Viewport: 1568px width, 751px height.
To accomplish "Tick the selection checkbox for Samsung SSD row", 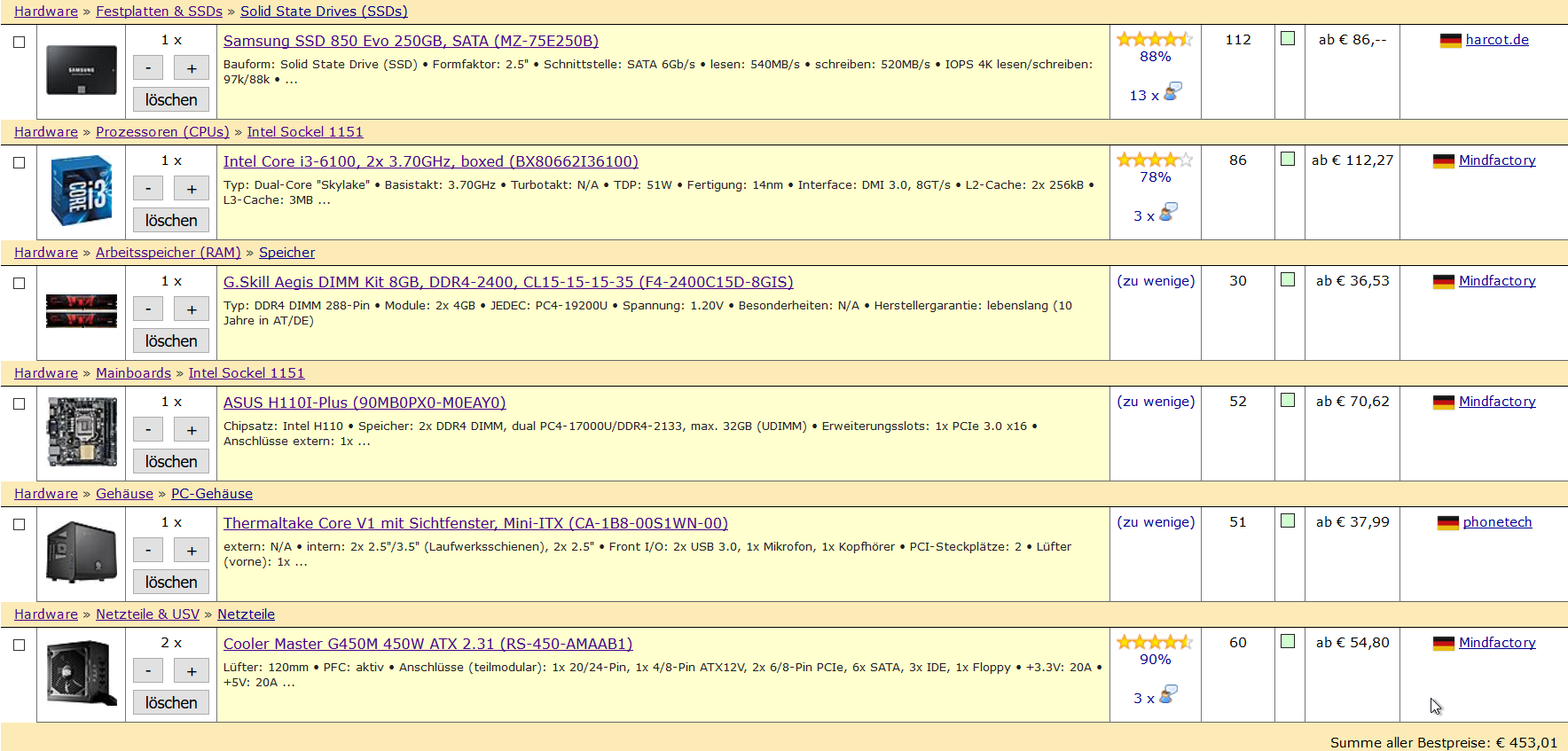I will click(x=19, y=42).
